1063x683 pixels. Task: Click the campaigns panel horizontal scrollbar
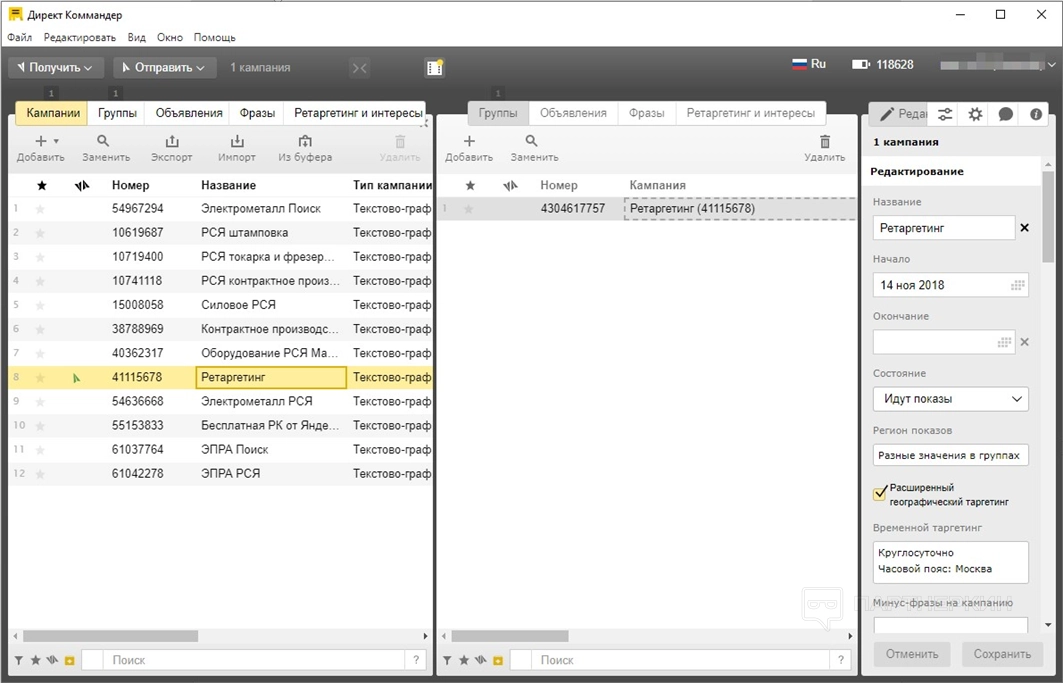pyautogui.click(x=100, y=636)
